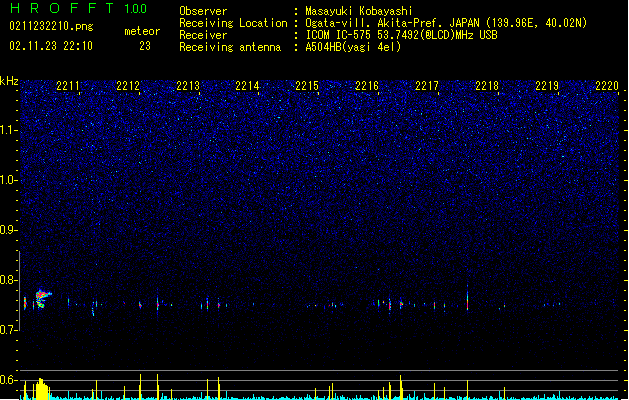Click the Receiving antenna label
Viewport: 629px width, 400px height.
[x=230, y=47]
